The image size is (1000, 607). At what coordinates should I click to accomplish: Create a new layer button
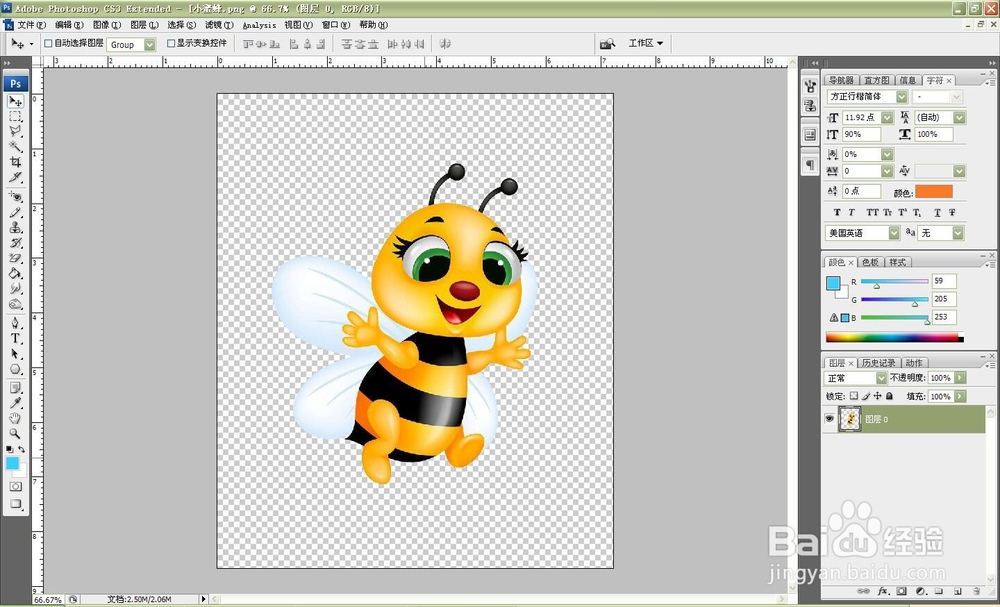pyautogui.click(x=957, y=591)
